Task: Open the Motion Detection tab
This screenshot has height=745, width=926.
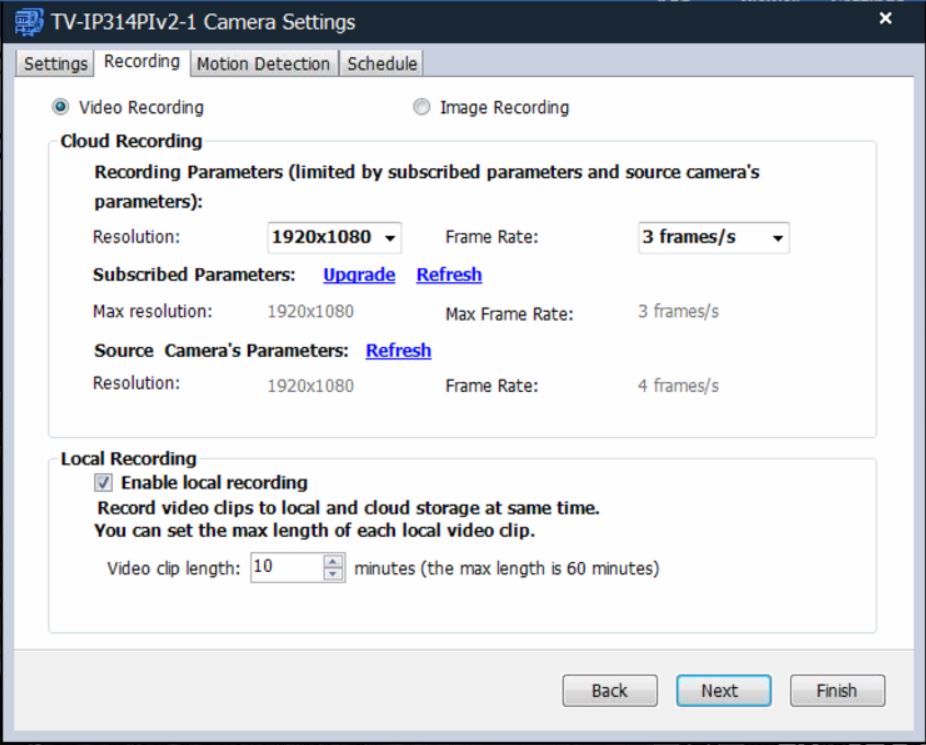Action: click(263, 63)
